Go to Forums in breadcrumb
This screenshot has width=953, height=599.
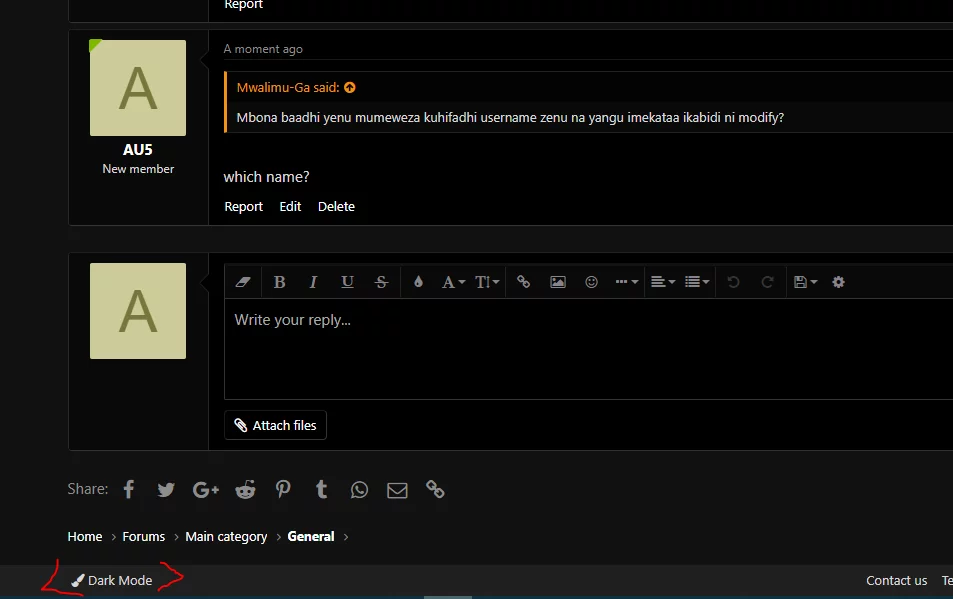(x=144, y=537)
